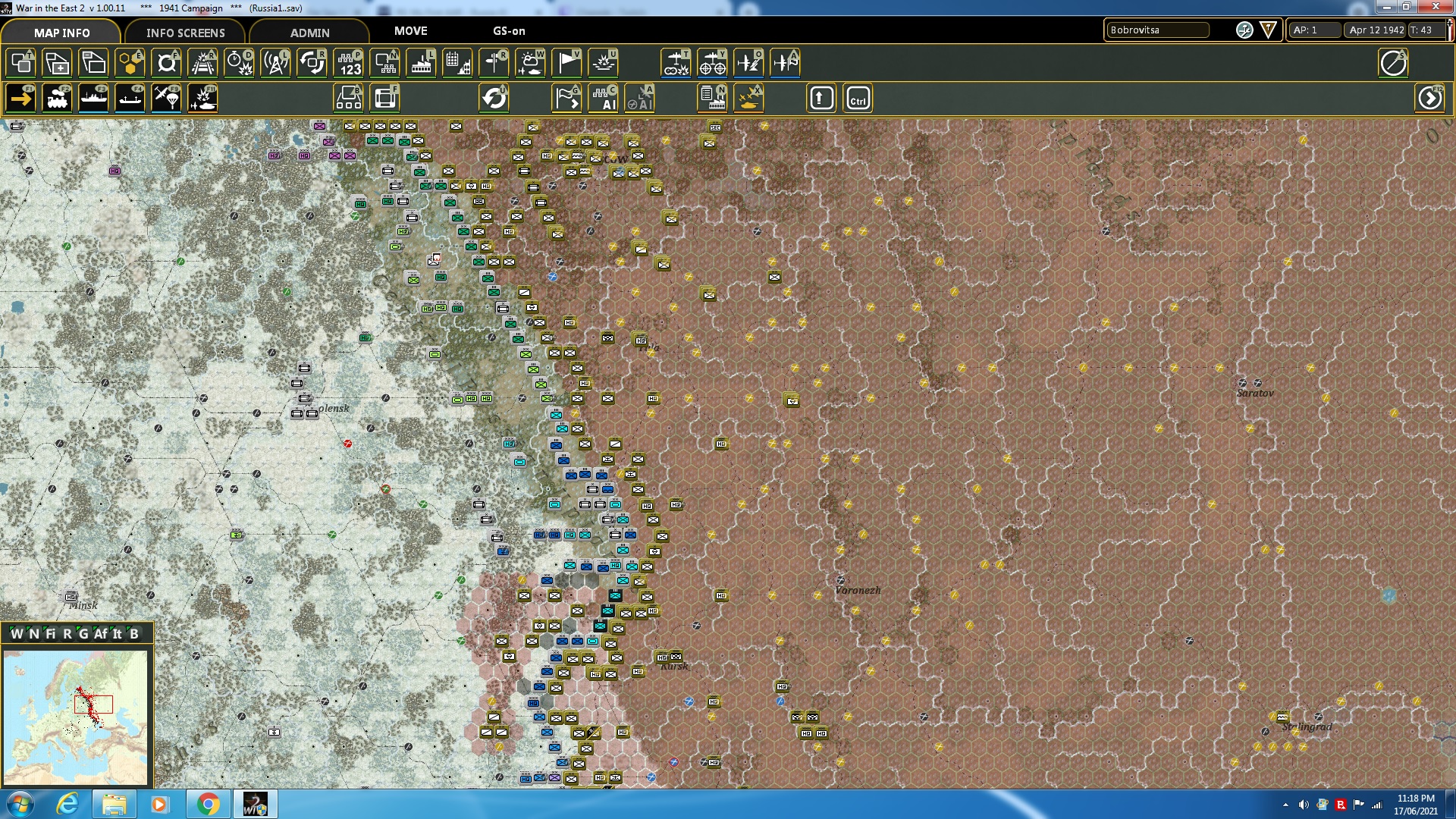Open Google Chrome from the taskbar

point(209,803)
